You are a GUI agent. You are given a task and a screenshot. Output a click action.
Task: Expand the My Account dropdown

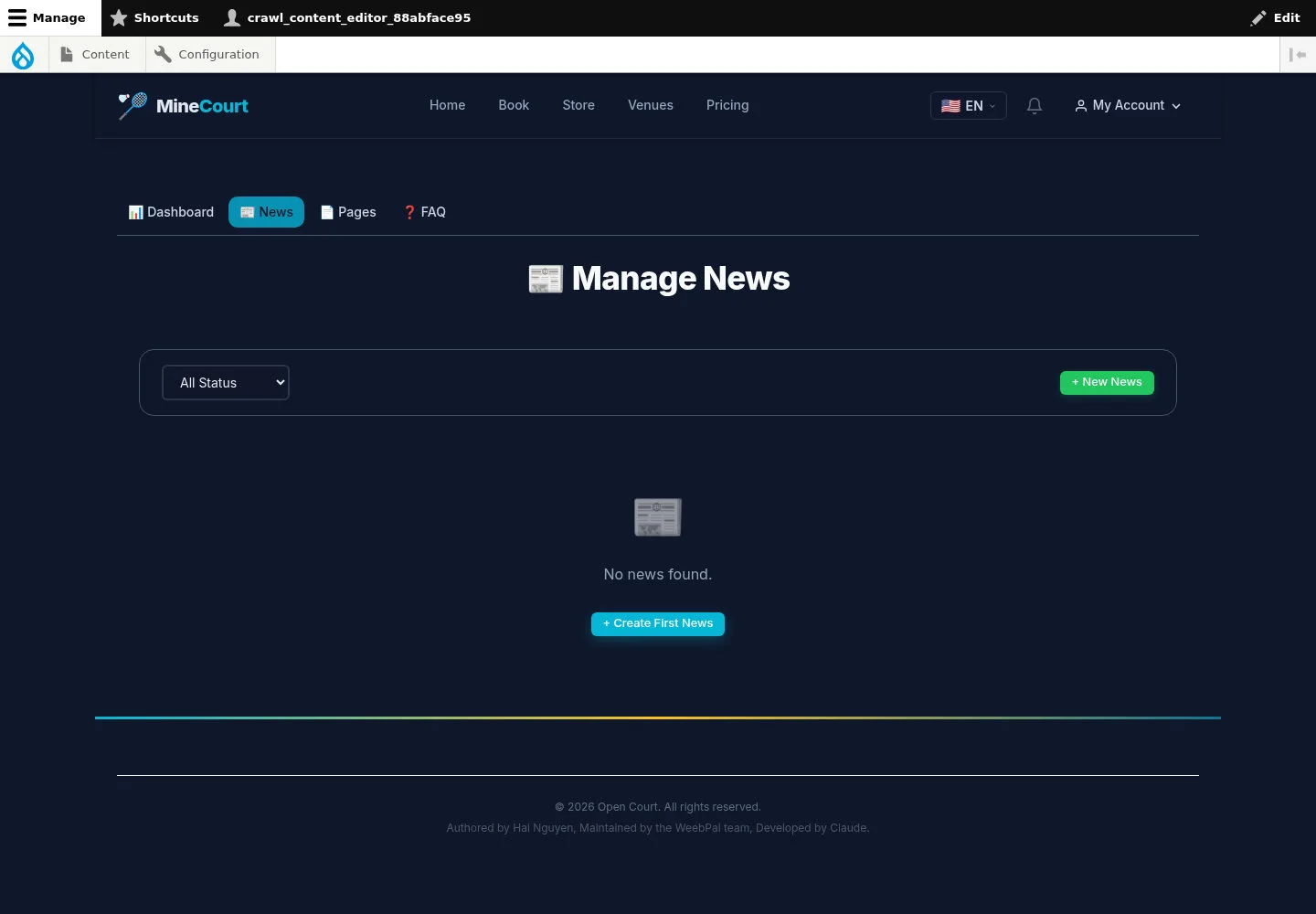pos(1128,105)
